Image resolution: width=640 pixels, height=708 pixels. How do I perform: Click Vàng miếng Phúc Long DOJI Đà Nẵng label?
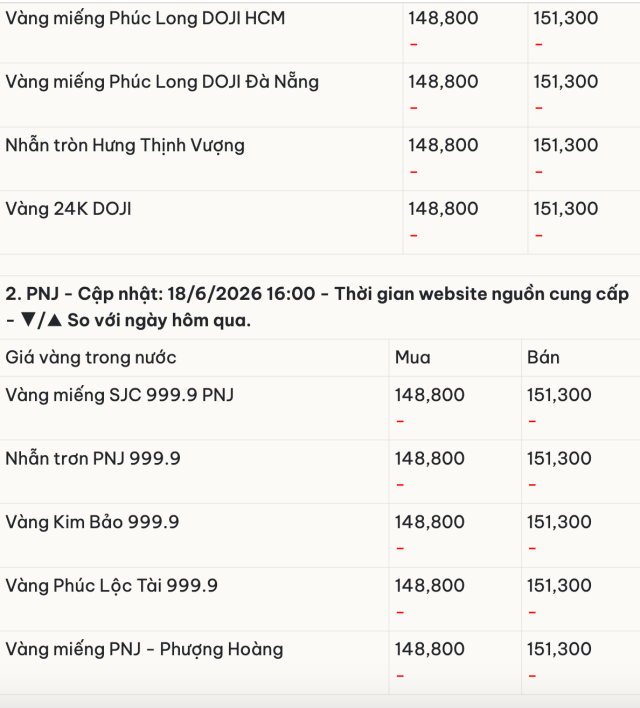(162, 82)
